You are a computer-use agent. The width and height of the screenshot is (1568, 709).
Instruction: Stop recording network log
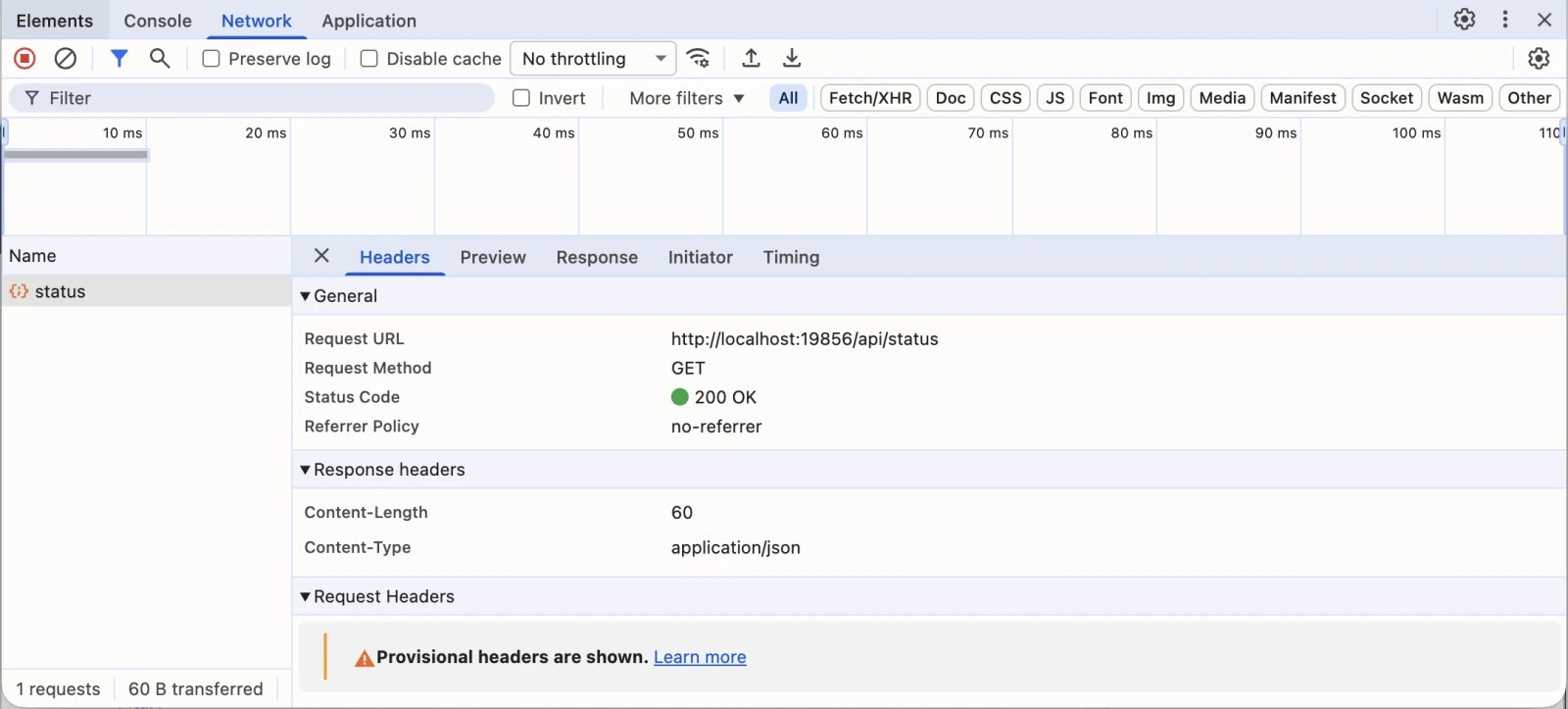25,59
